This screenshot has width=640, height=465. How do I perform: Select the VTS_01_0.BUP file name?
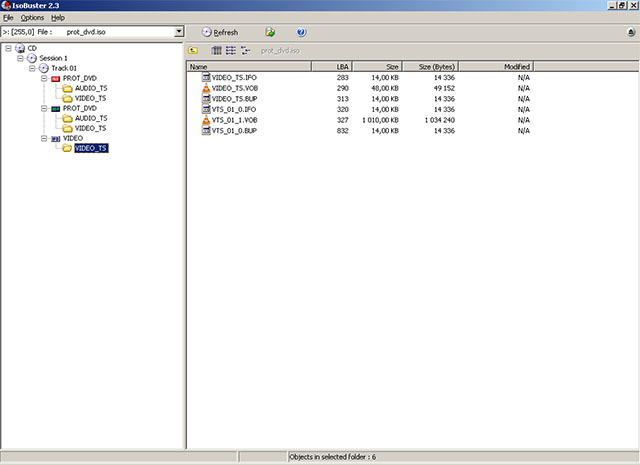click(x=234, y=131)
